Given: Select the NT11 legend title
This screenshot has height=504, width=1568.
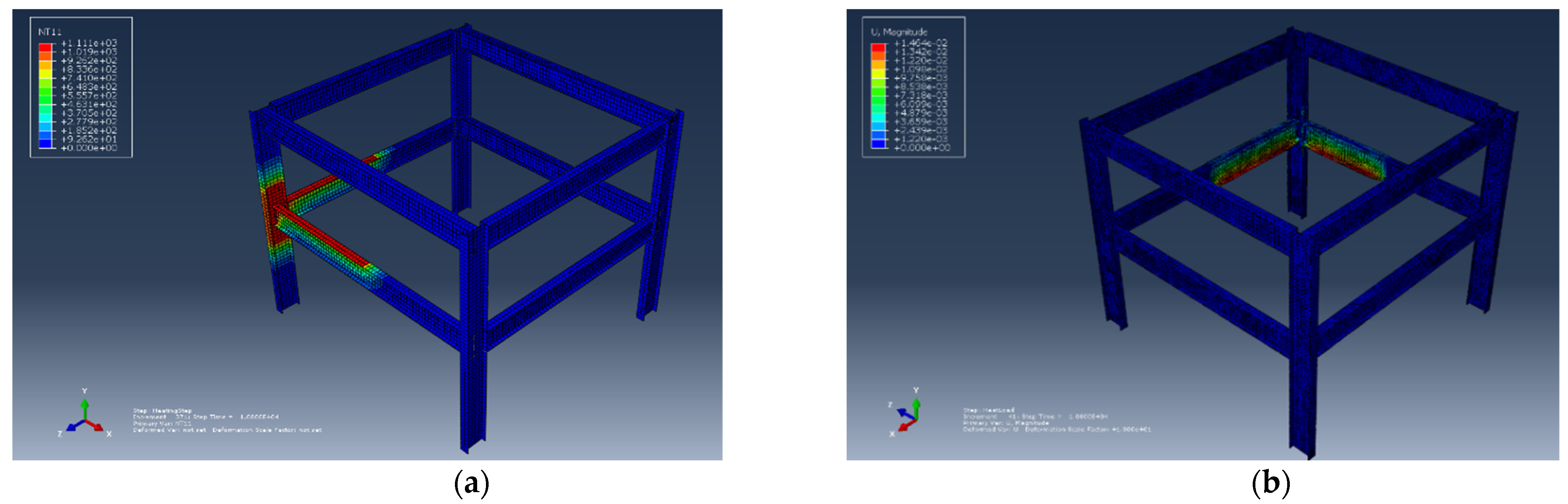Looking at the screenshot, I should coord(50,32).
